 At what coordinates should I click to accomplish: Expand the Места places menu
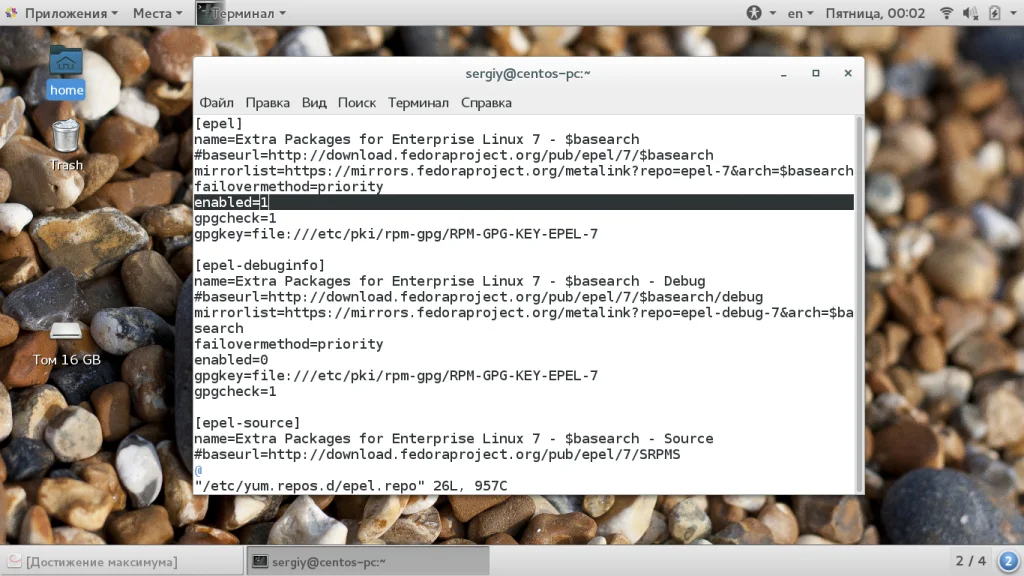click(x=157, y=13)
